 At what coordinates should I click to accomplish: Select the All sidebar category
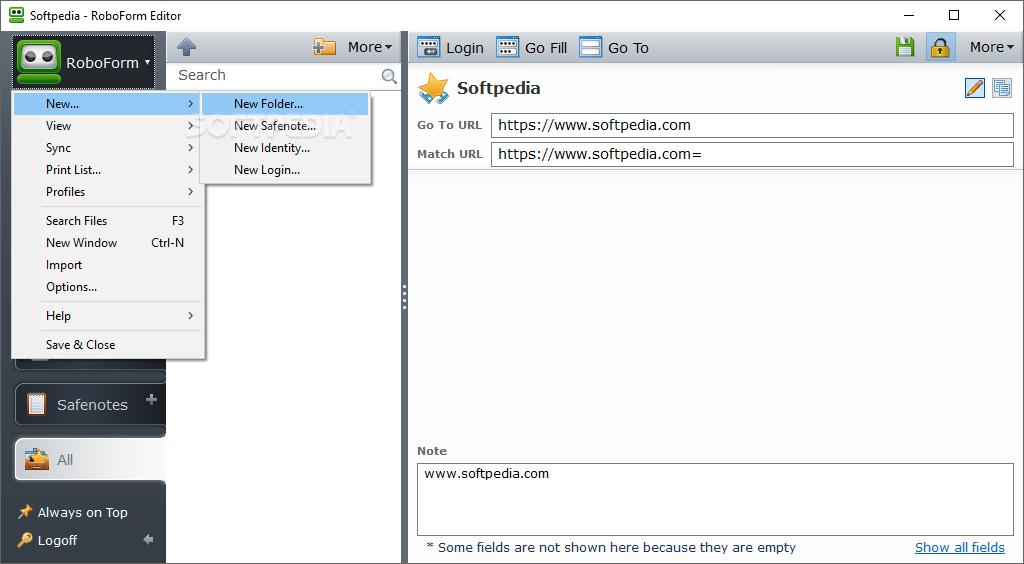pyautogui.click(x=90, y=460)
